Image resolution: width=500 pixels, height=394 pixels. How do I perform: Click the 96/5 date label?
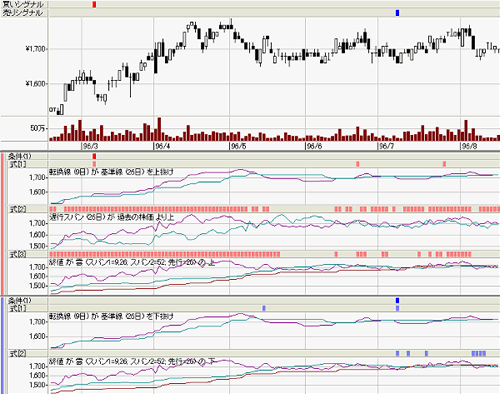[238, 146]
